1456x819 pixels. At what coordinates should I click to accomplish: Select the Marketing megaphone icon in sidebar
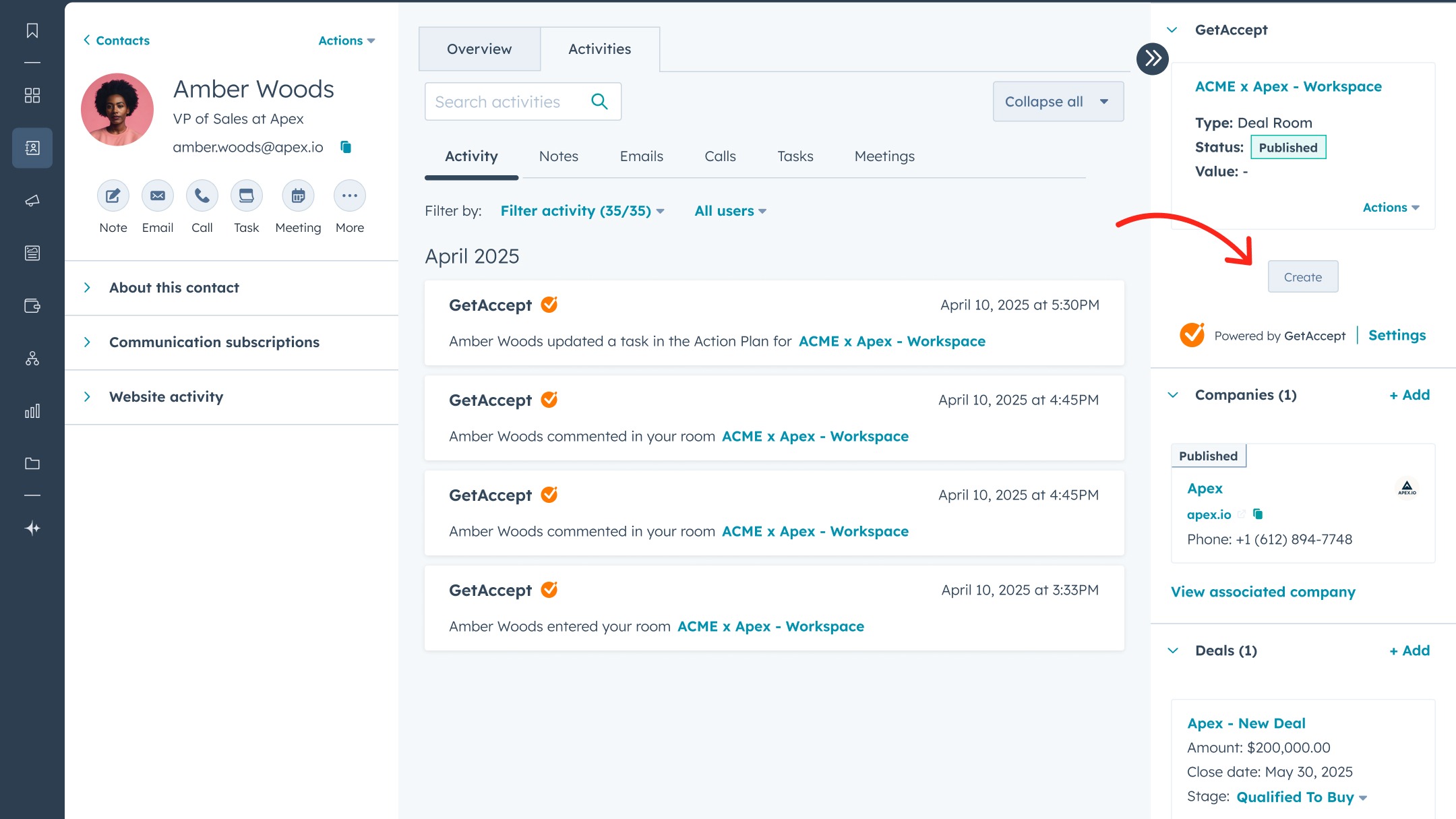click(x=32, y=200)
